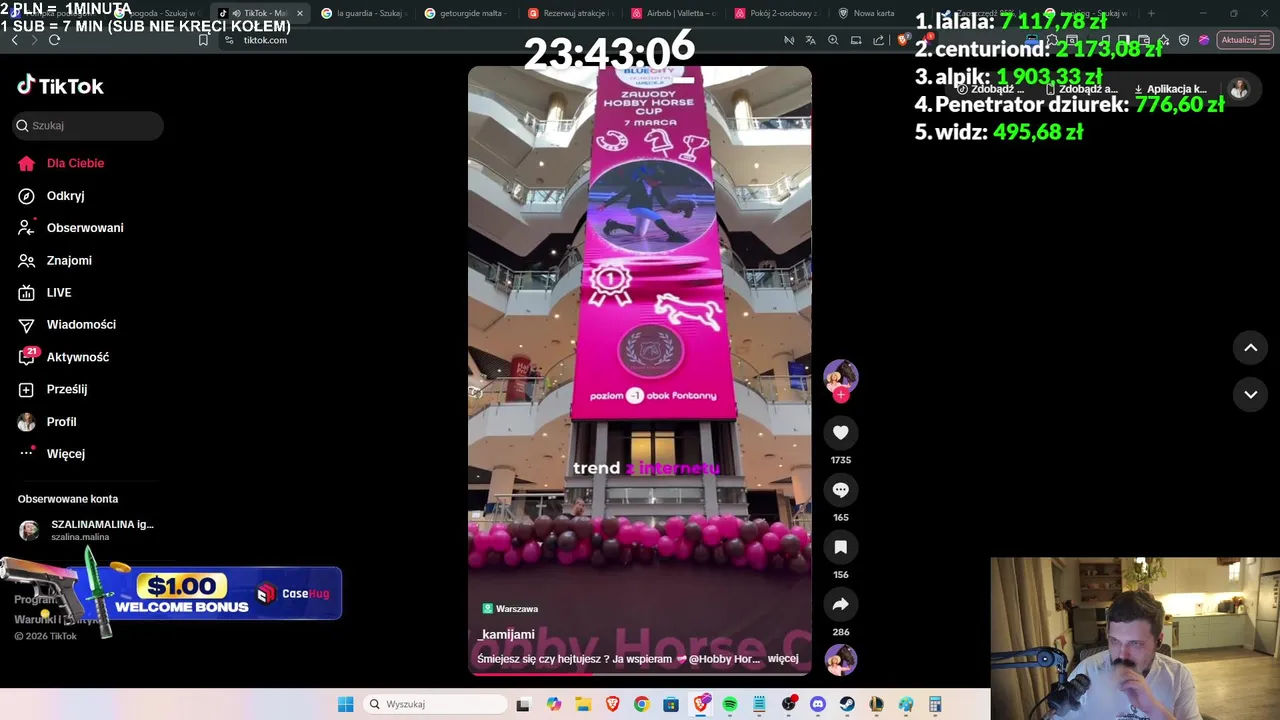This screenshot has height=720, width=1280.
Task: Open Spotify from the taskbar
Action: click(729, 704)
